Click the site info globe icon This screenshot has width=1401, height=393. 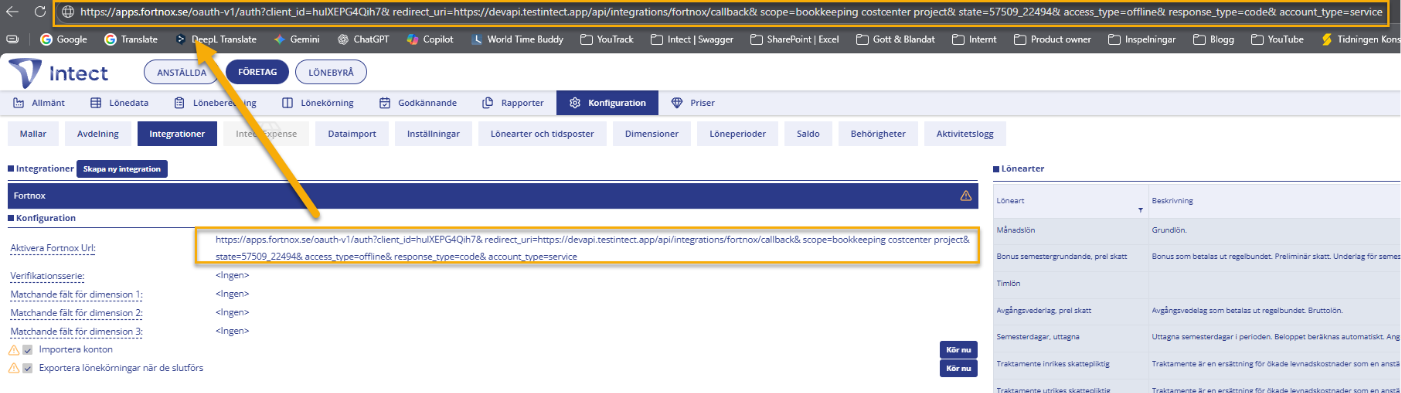pos(68,13)
